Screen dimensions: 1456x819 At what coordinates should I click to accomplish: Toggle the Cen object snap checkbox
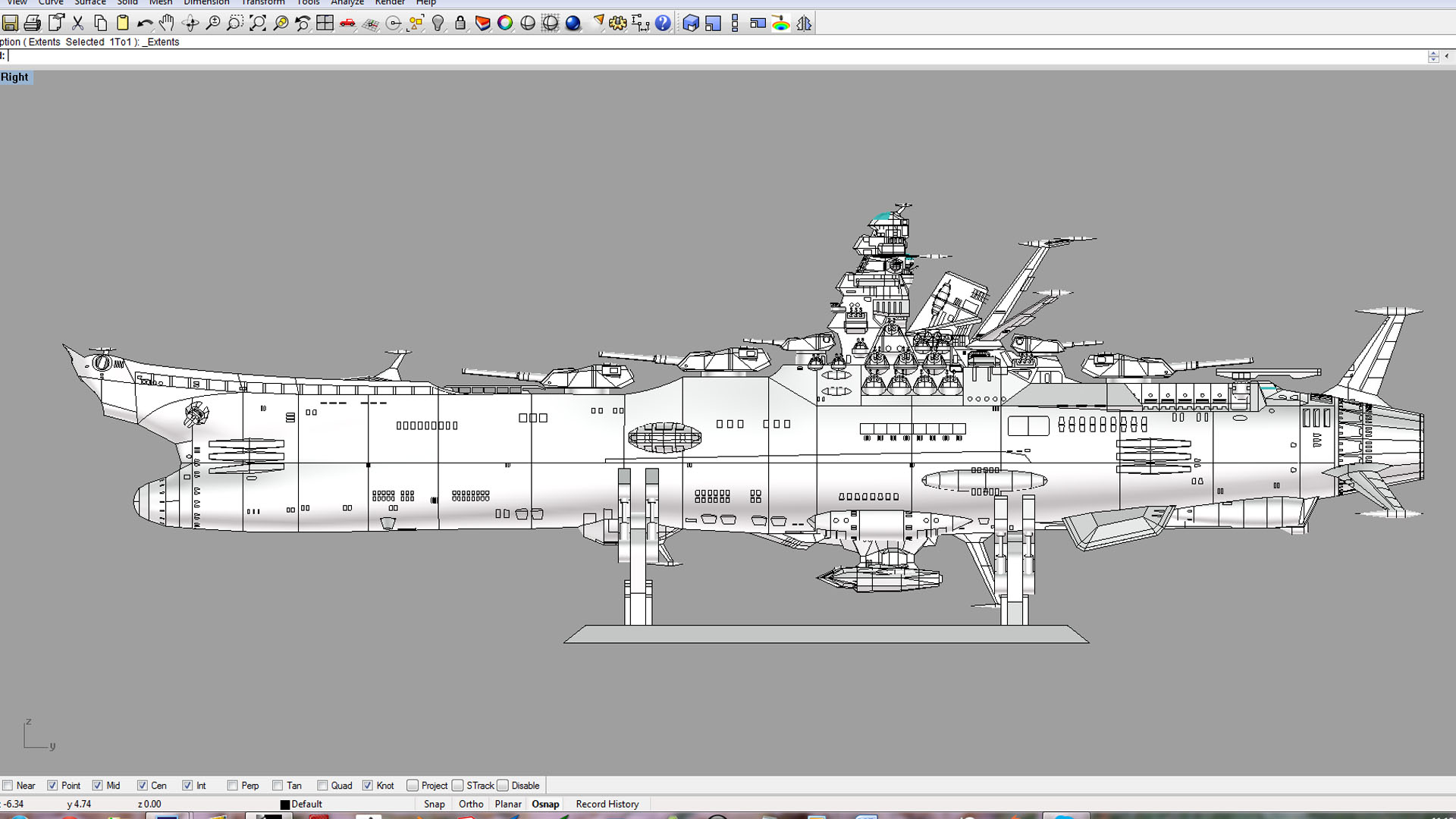coord(142,786)
